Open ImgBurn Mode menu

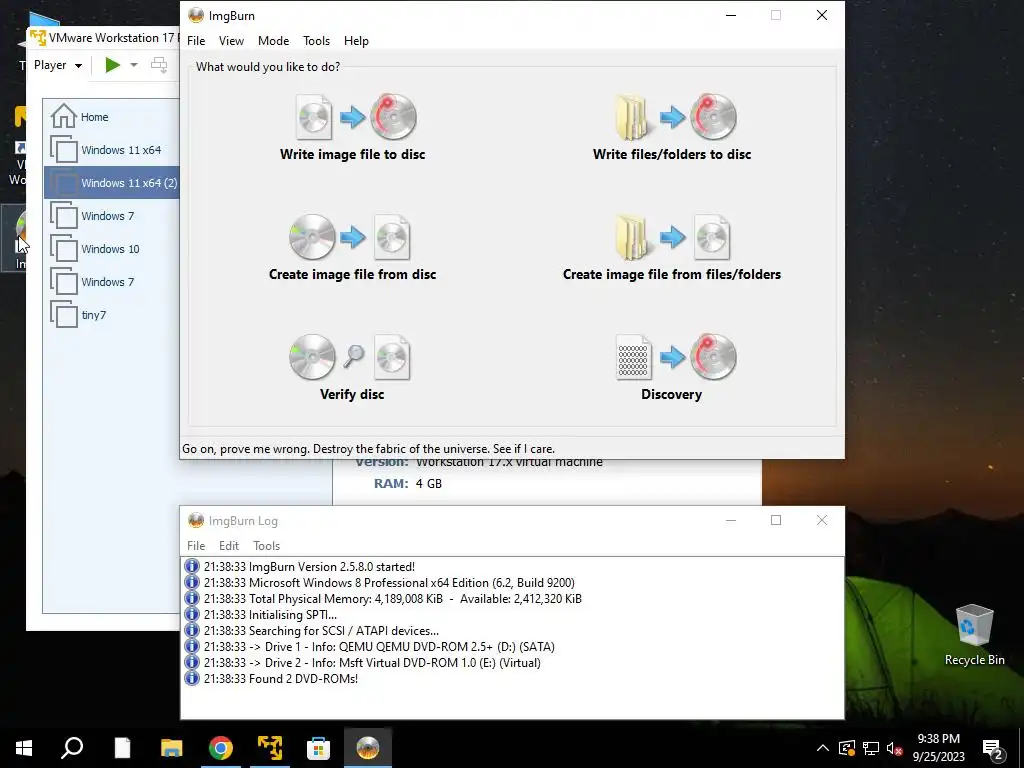274,40
